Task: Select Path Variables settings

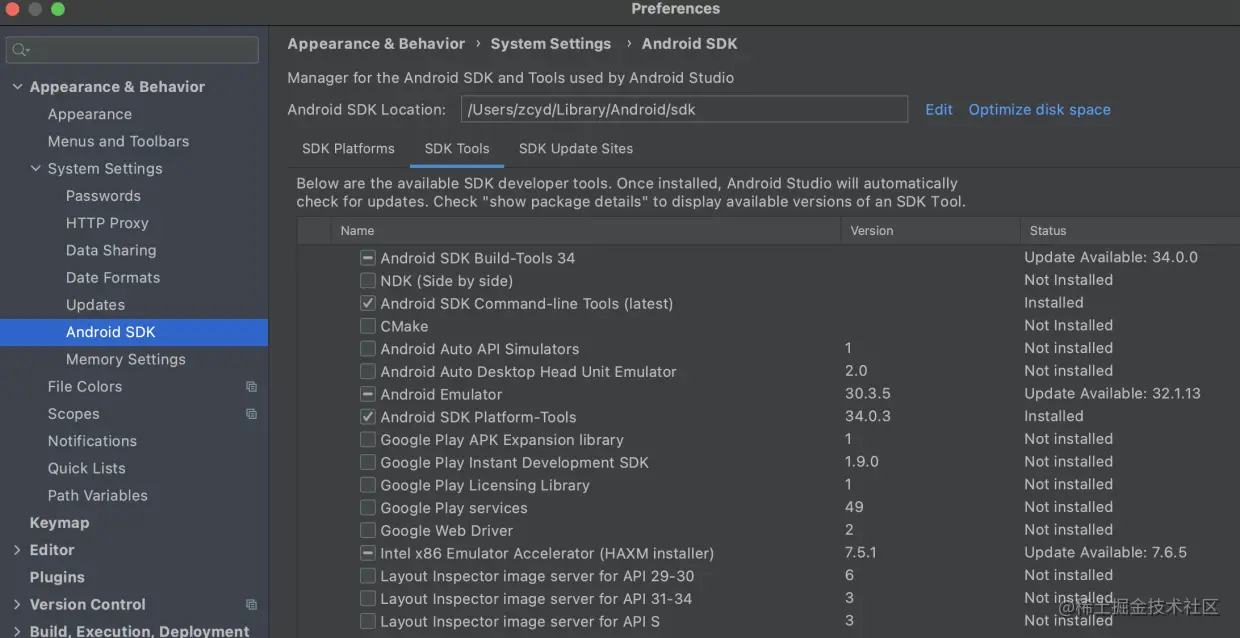Action: [98, 496]
